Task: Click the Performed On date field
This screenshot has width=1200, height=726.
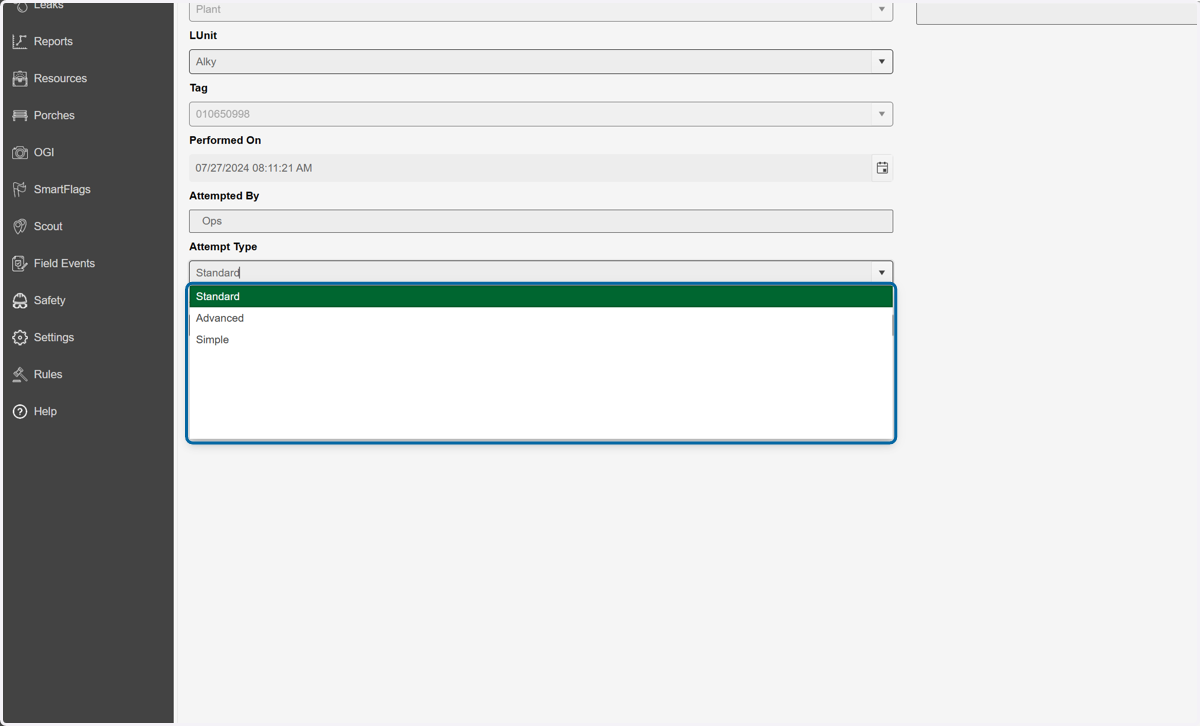Action: 530,168
